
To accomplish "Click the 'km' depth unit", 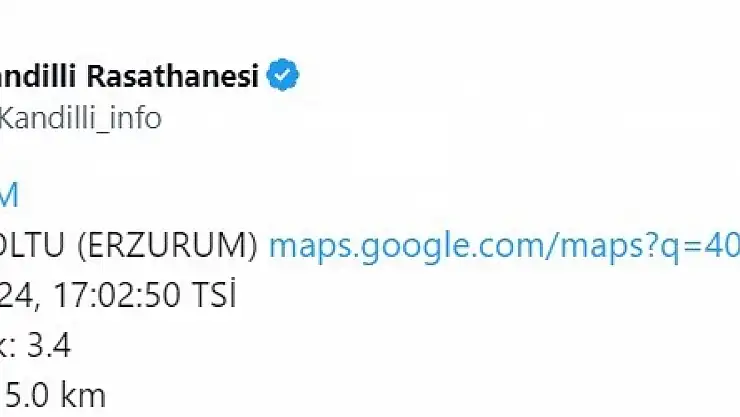I will click(x=84, y=395).
